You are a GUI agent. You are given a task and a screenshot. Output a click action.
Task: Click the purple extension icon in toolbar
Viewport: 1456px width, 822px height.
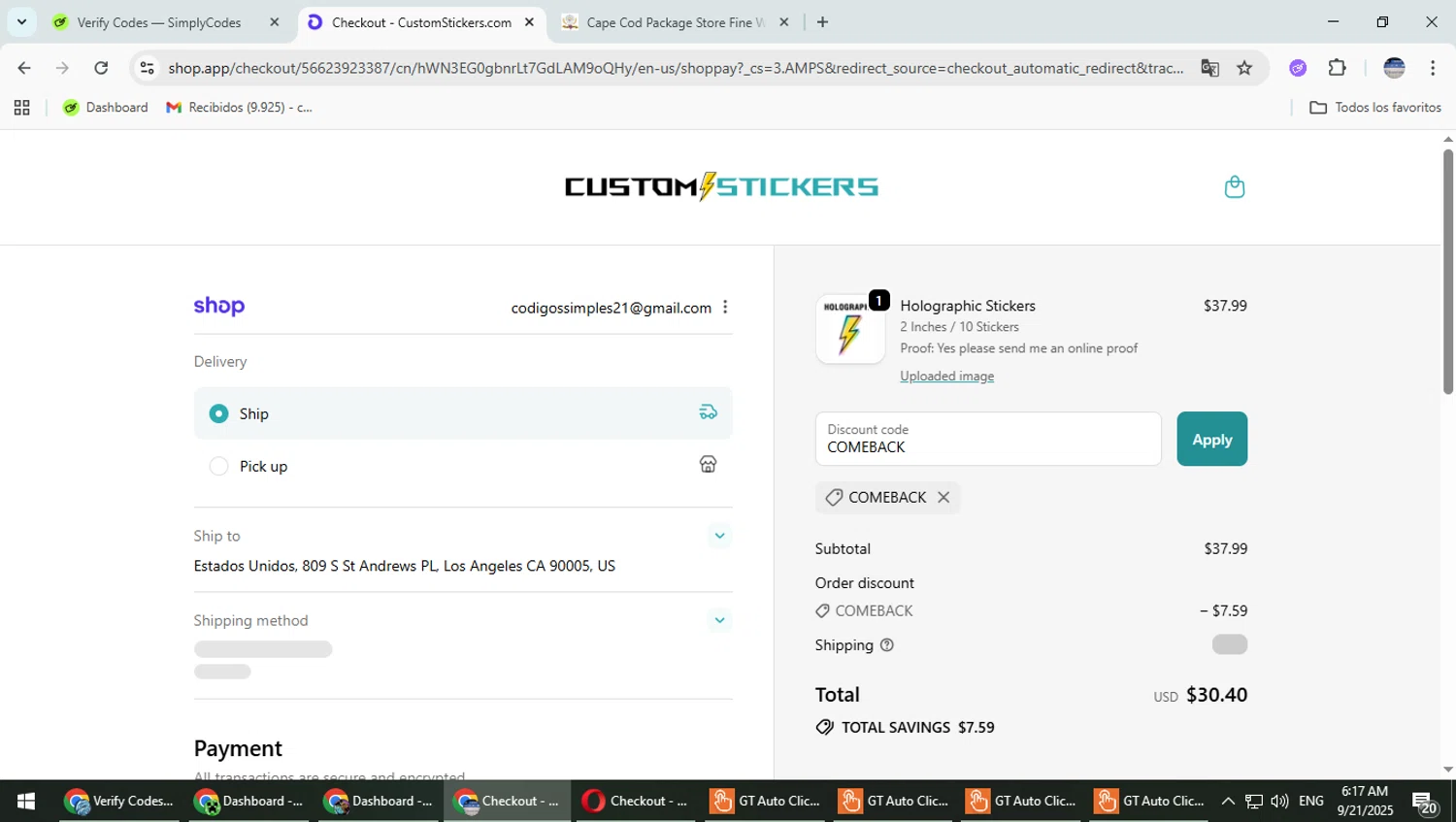point(1298,68)
